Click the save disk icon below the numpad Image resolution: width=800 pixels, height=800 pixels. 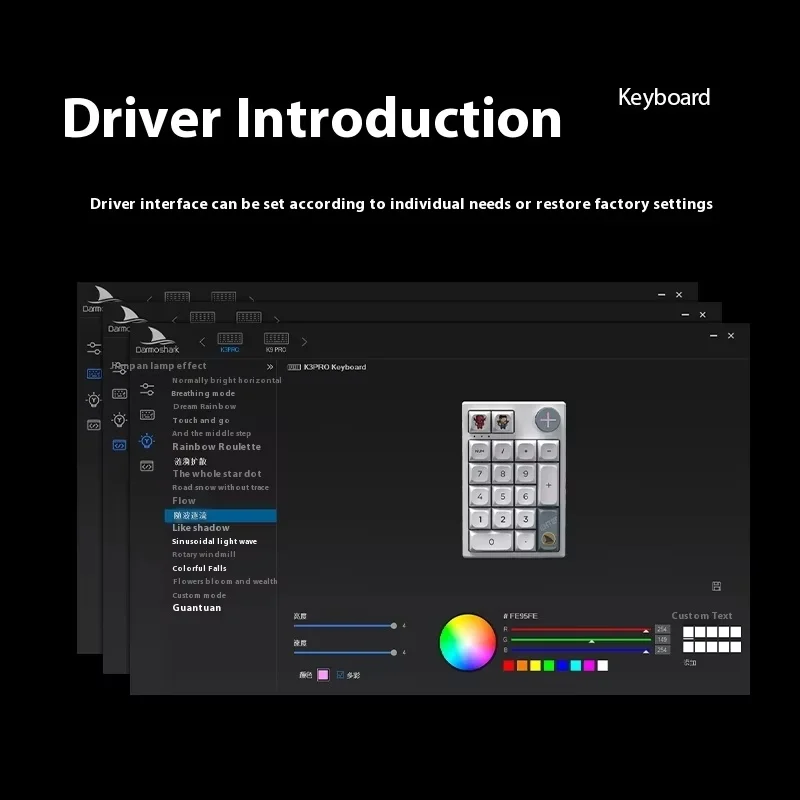coord(716,586)
